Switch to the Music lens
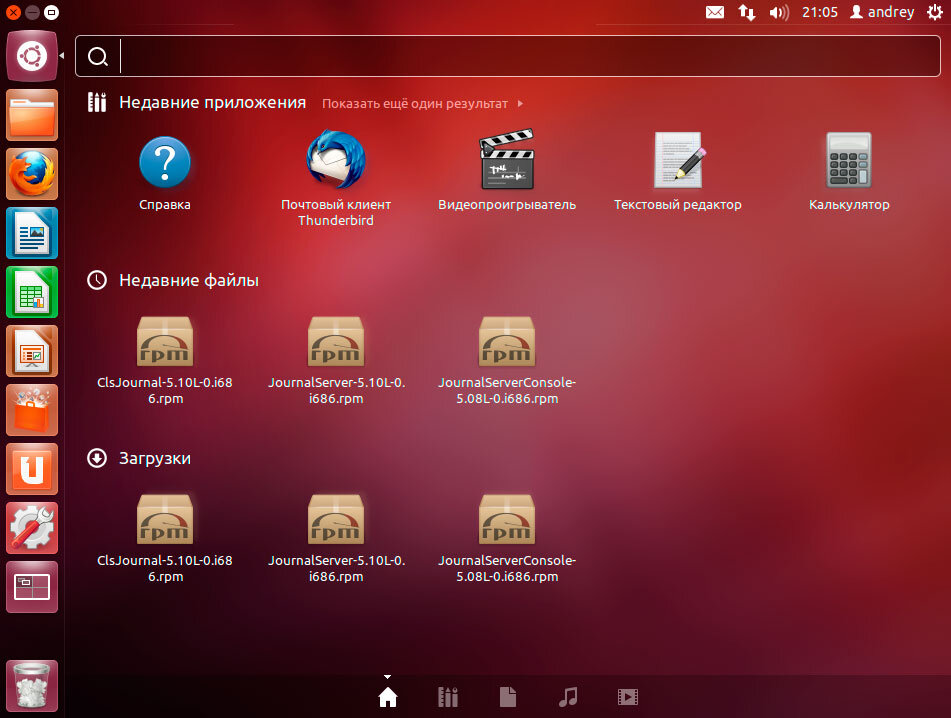The image size is (951, 718). [x=568, y=697]
